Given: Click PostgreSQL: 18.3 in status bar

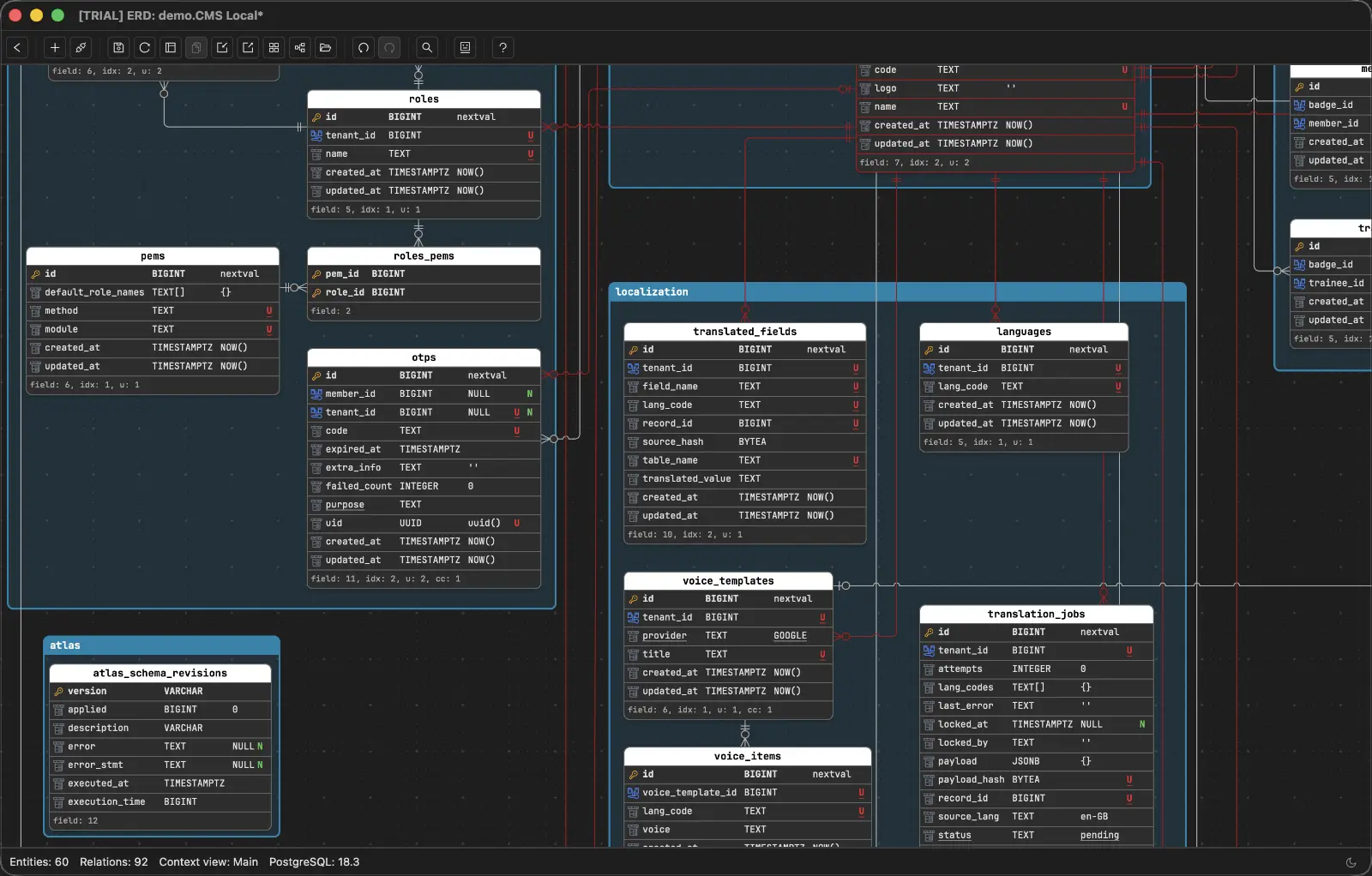Looking at the screenshot, I should click(314, 862).
